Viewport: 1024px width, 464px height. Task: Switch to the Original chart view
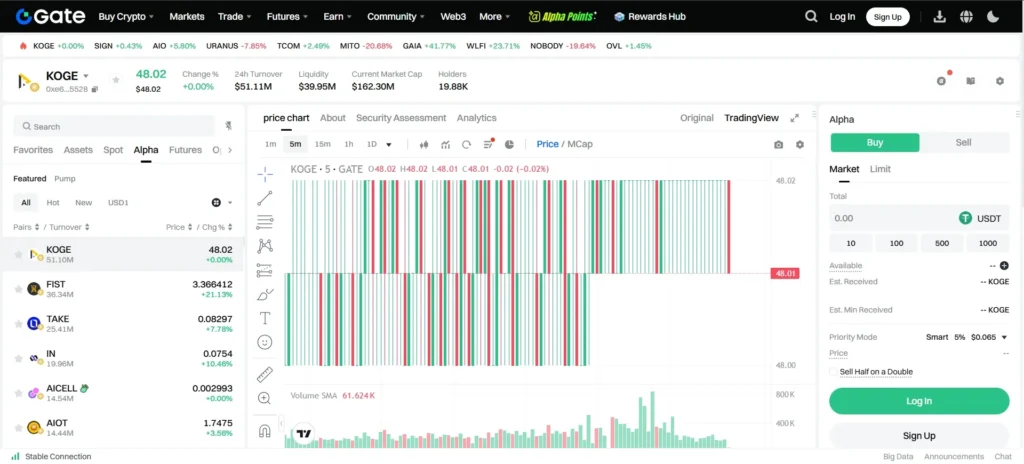[x=697, y=118]
